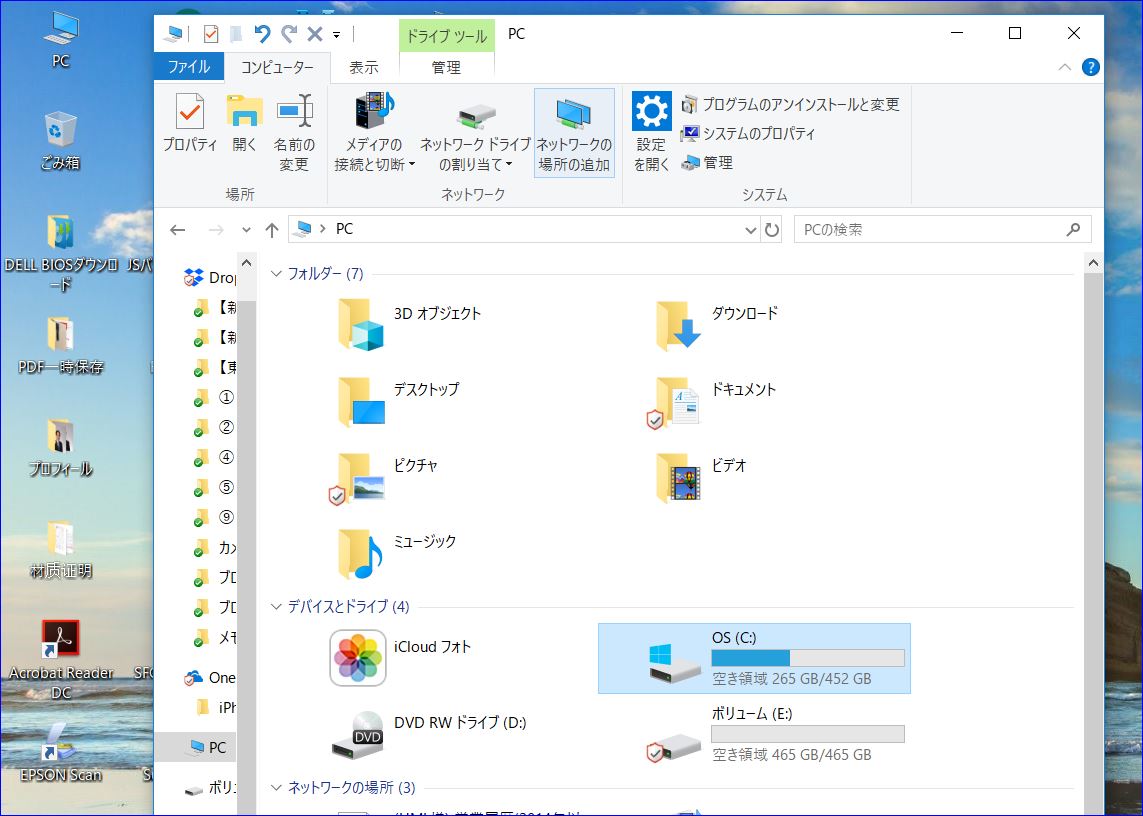
Task: Click the 名前の変更 ribbon button
Action: pyautogui.click(x=294, y=132)
